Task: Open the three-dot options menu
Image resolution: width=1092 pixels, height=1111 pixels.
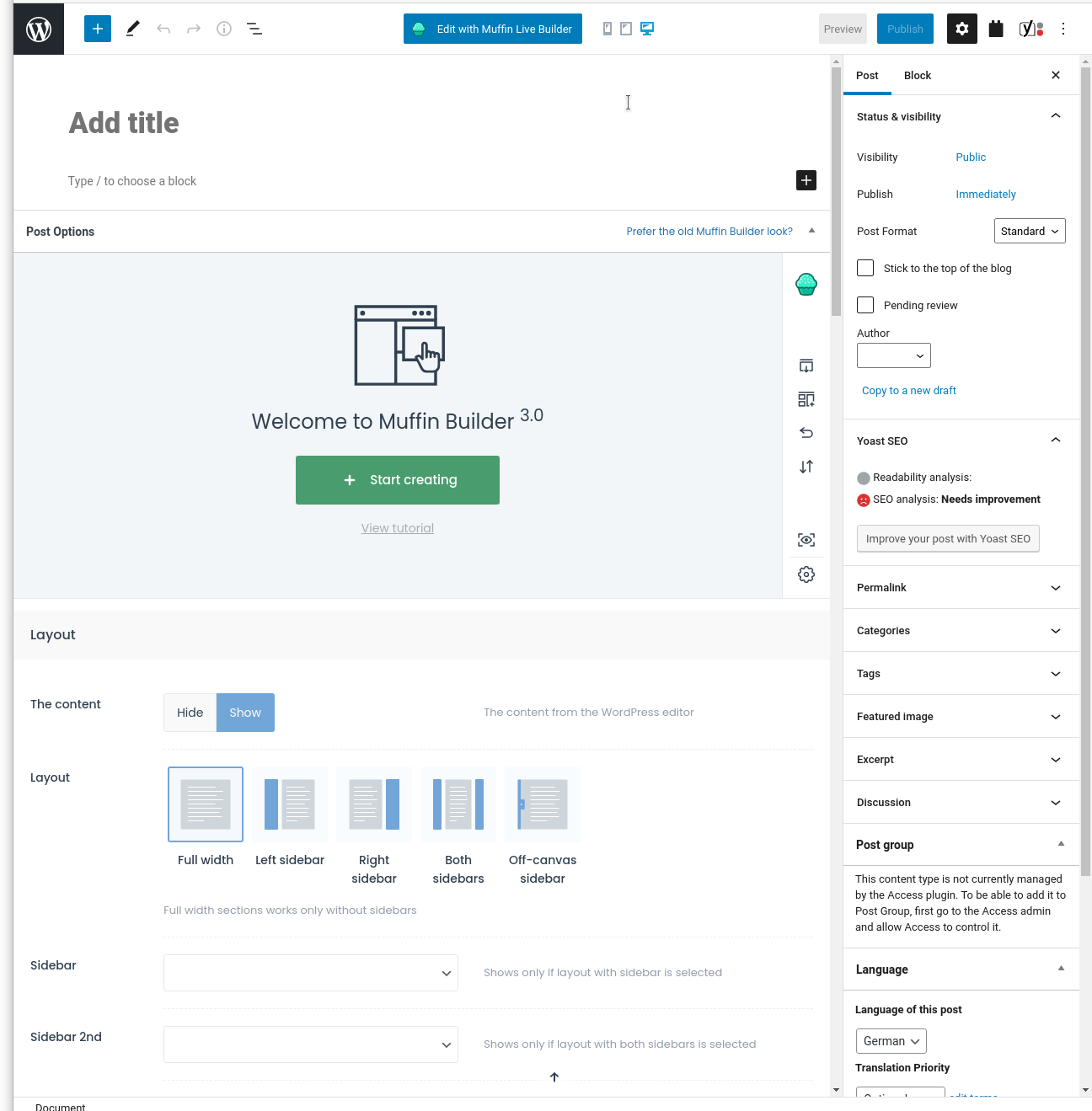Action: coord(1063,29)
